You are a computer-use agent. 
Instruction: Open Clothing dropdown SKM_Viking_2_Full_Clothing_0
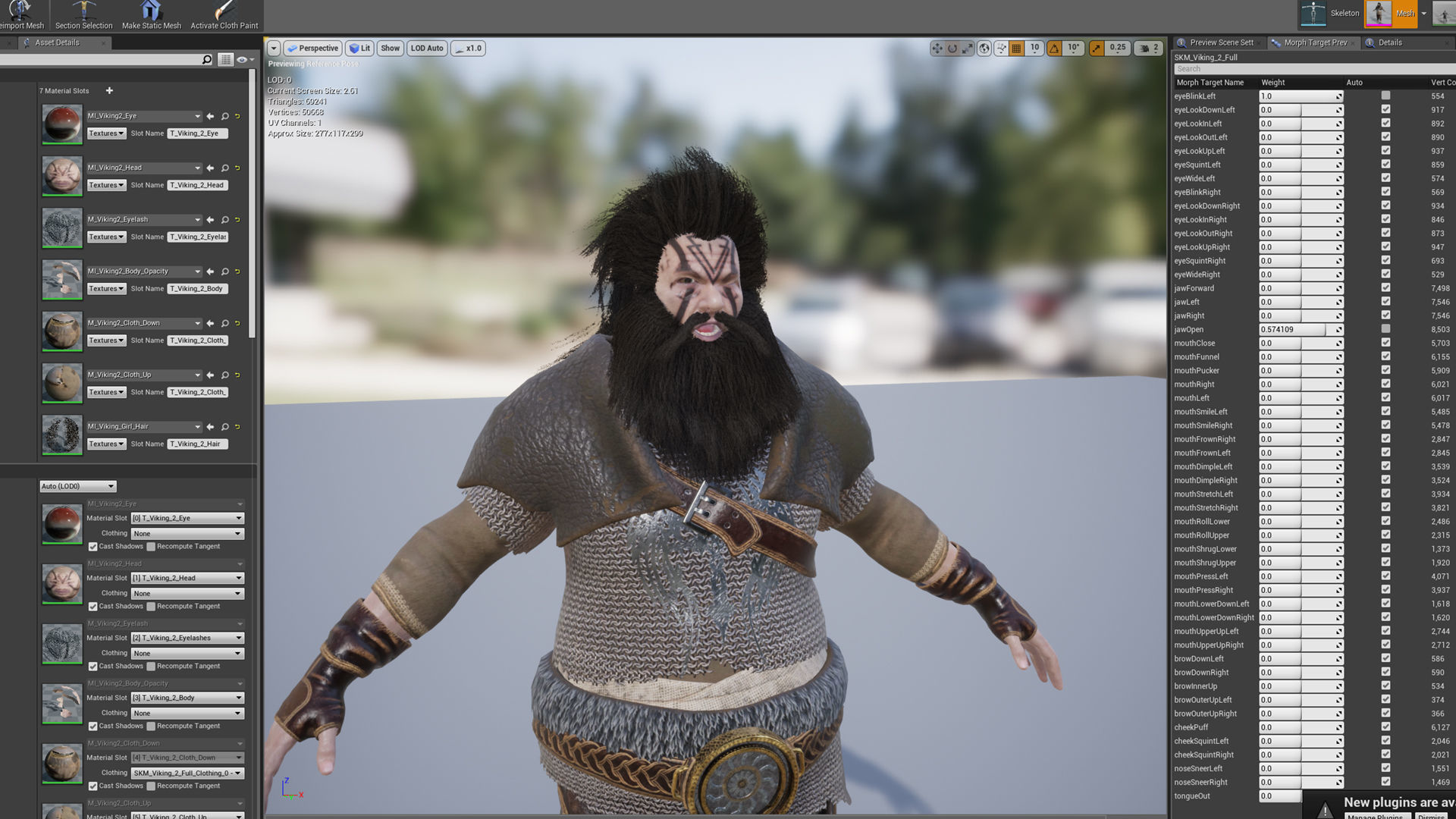(187, 773)
